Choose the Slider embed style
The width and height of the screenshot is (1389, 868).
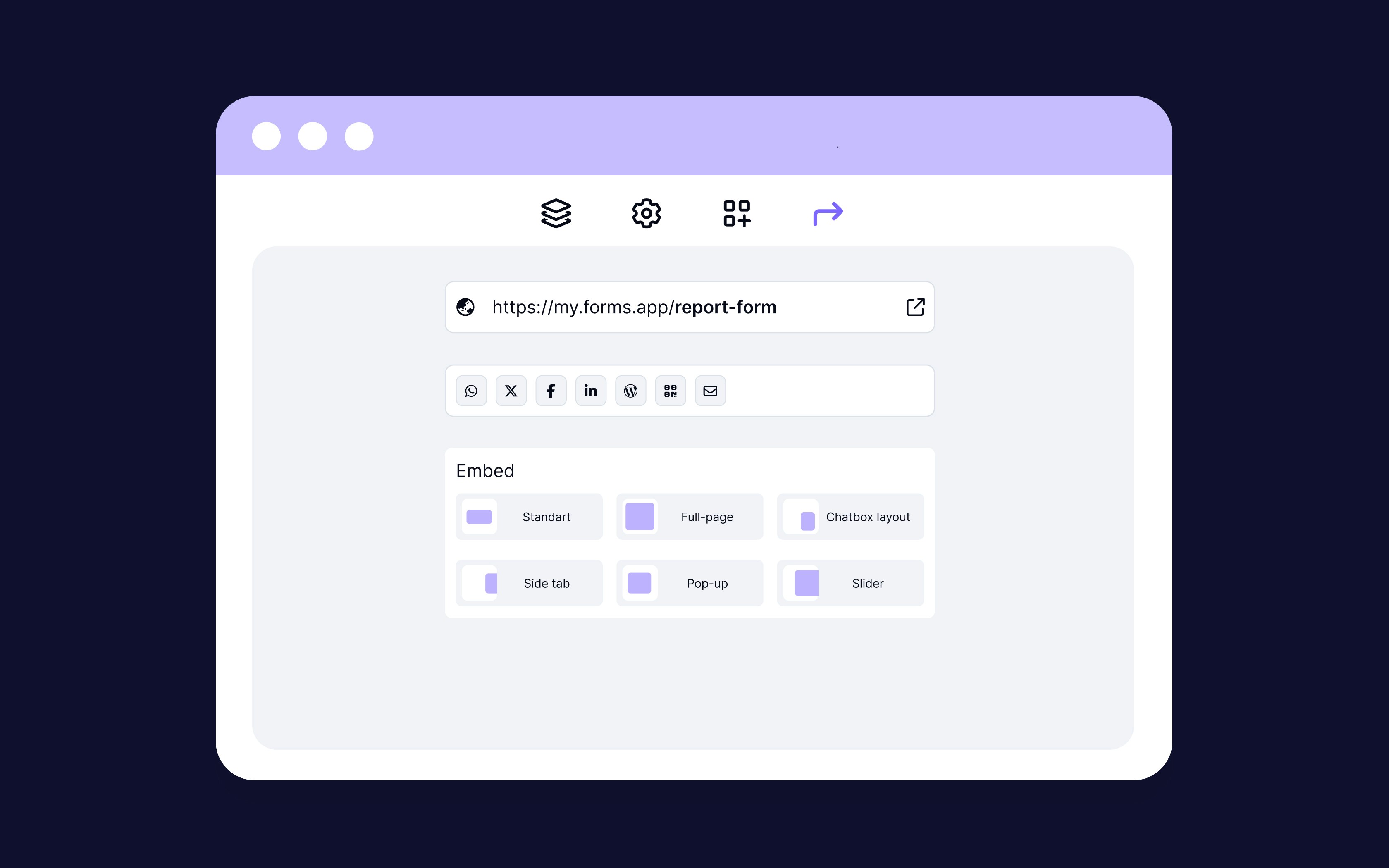pos(850,583)
